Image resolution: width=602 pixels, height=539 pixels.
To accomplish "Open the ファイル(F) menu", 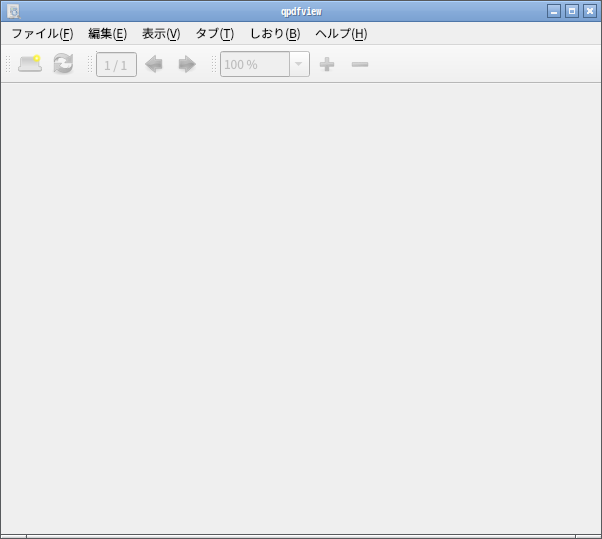I will click(x=42, y=34).
